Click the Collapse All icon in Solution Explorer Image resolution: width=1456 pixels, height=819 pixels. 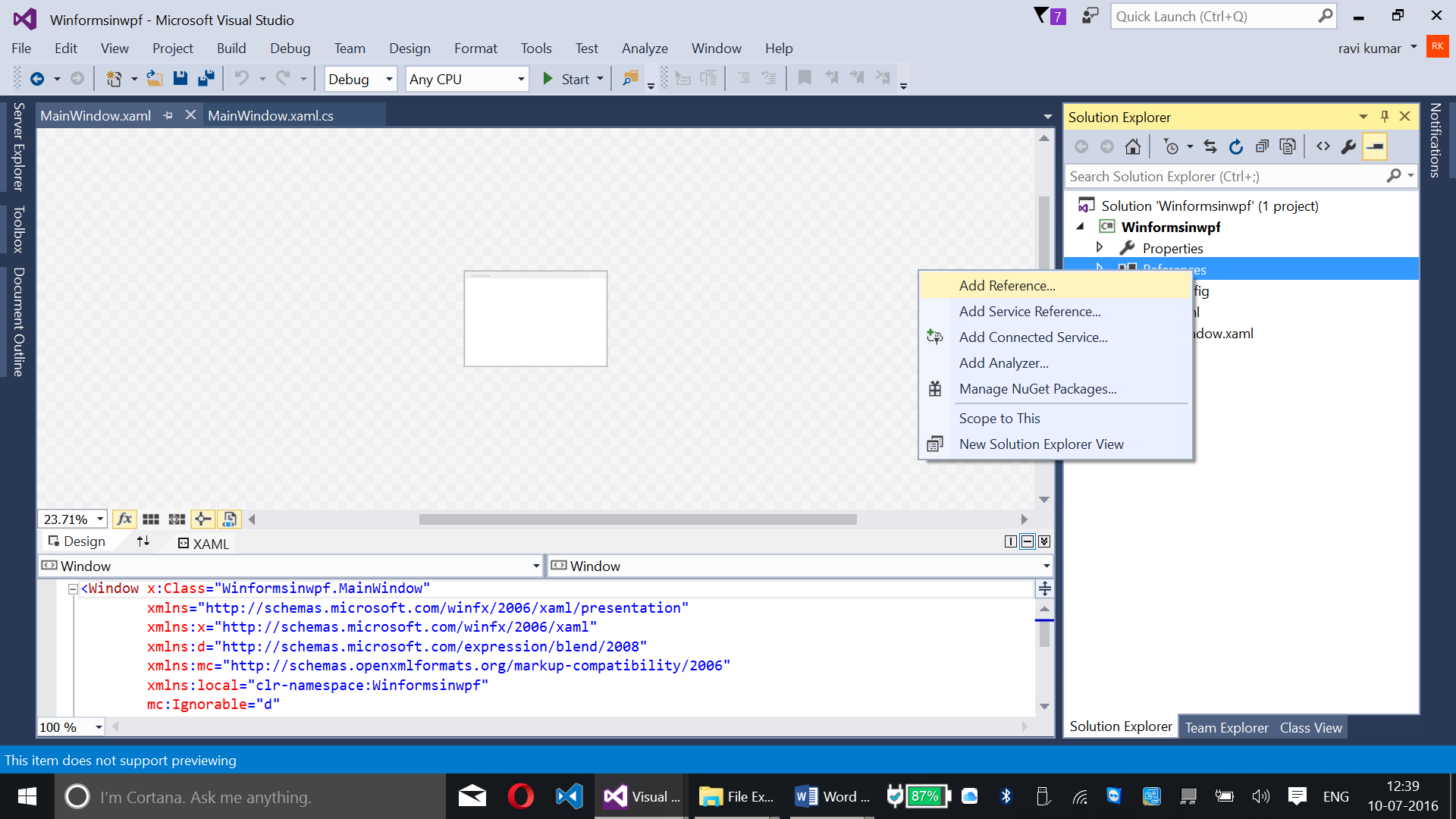(x=1262, y=146)
